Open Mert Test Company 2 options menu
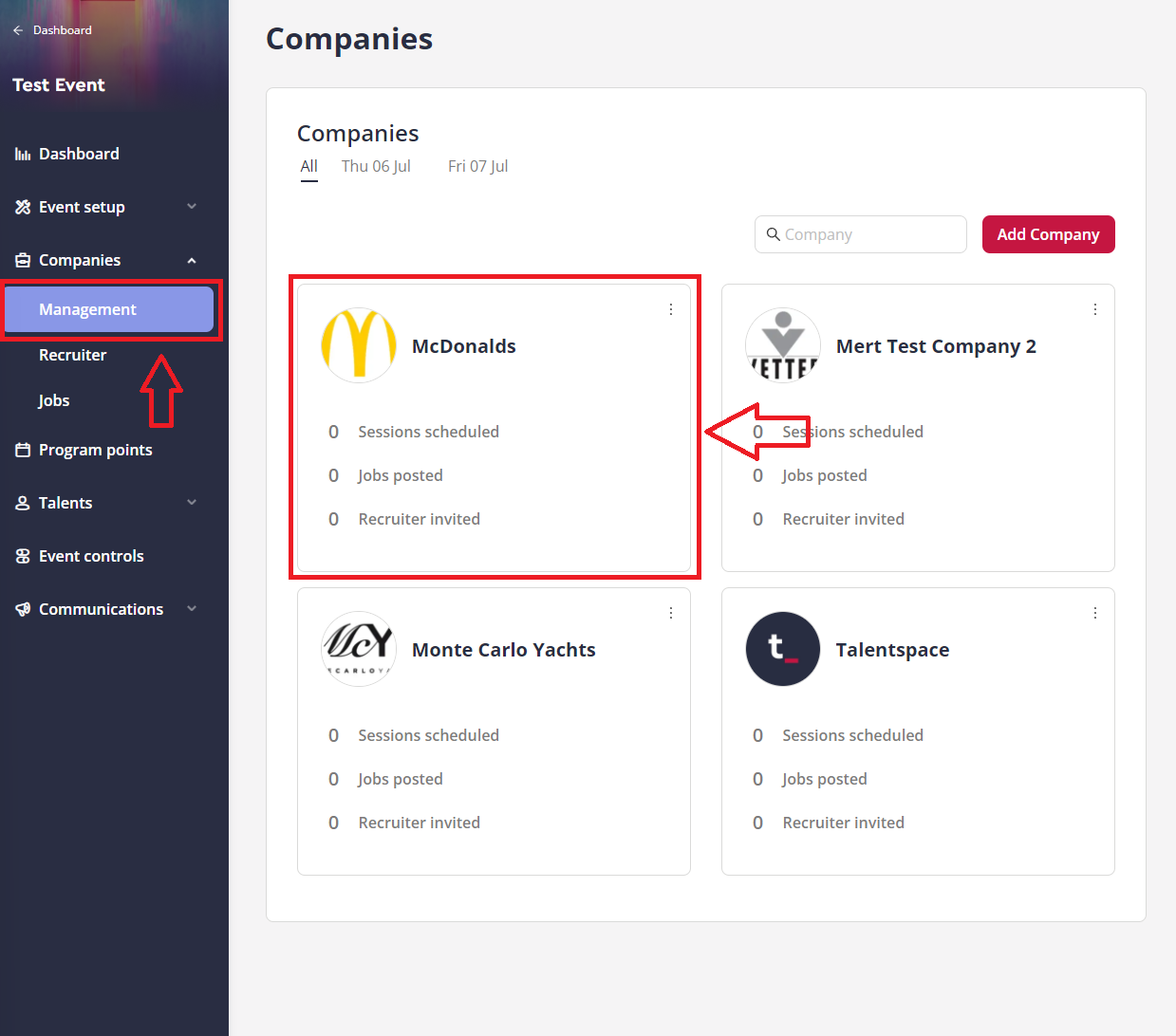The image size is (1176, 1036). coord(1094,309)
